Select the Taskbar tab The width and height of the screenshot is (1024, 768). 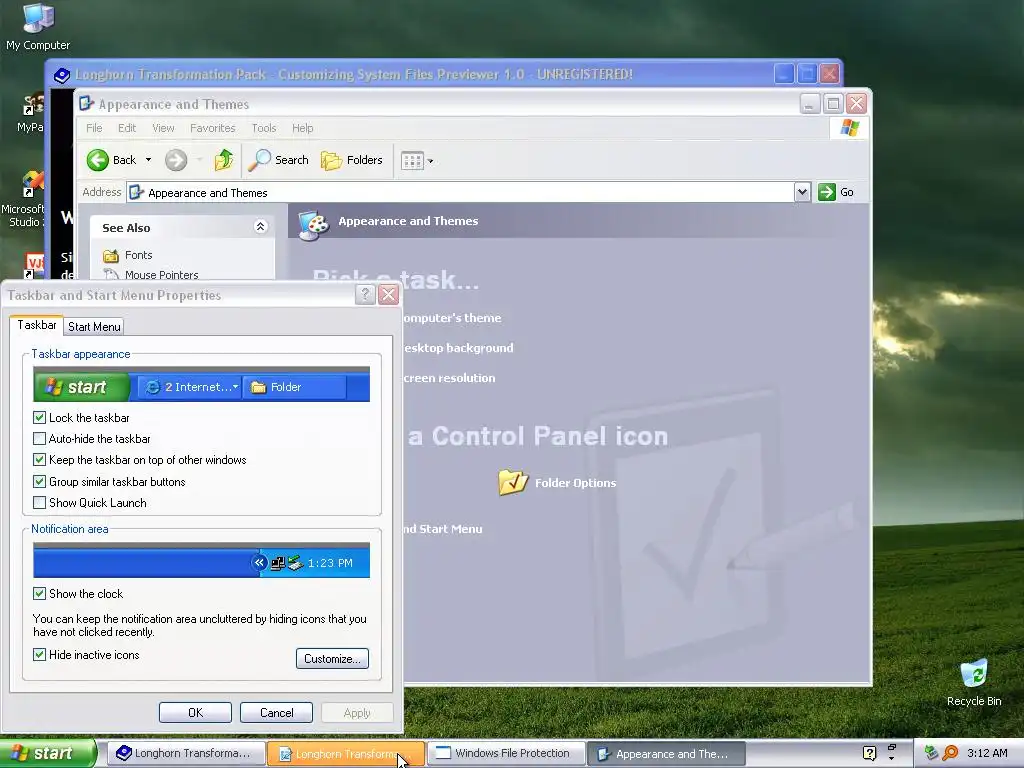point(37,325)
